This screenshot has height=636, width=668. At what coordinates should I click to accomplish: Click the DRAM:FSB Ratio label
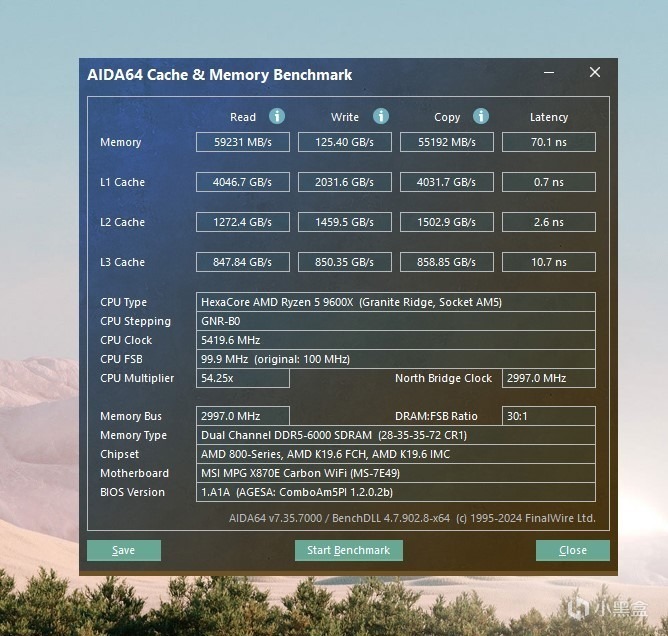tap(436, 416)
